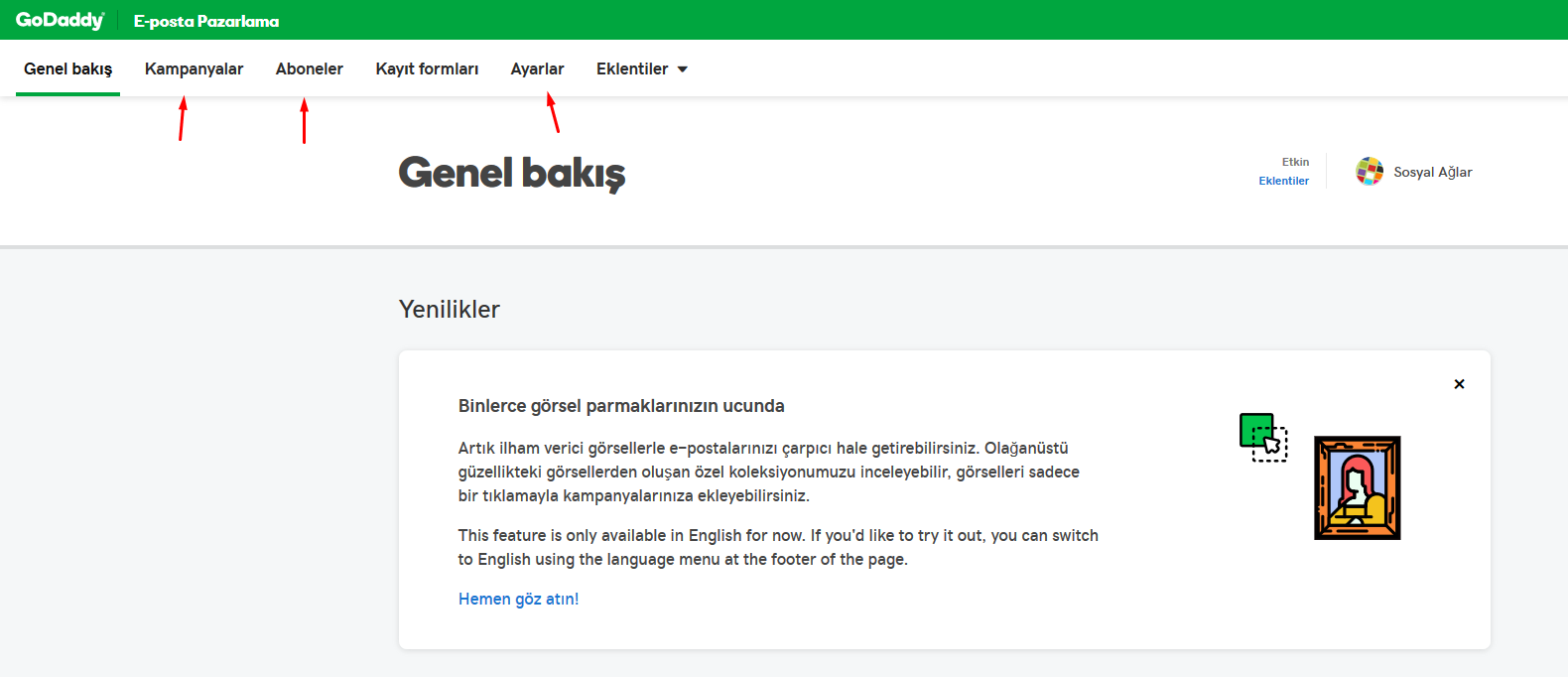Click the Genel bakış page heading

(512, 173)
